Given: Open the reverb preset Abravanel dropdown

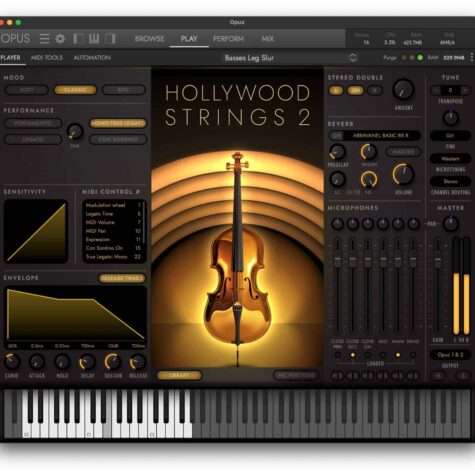Looking at the screenshot, I should click(381, 136).
